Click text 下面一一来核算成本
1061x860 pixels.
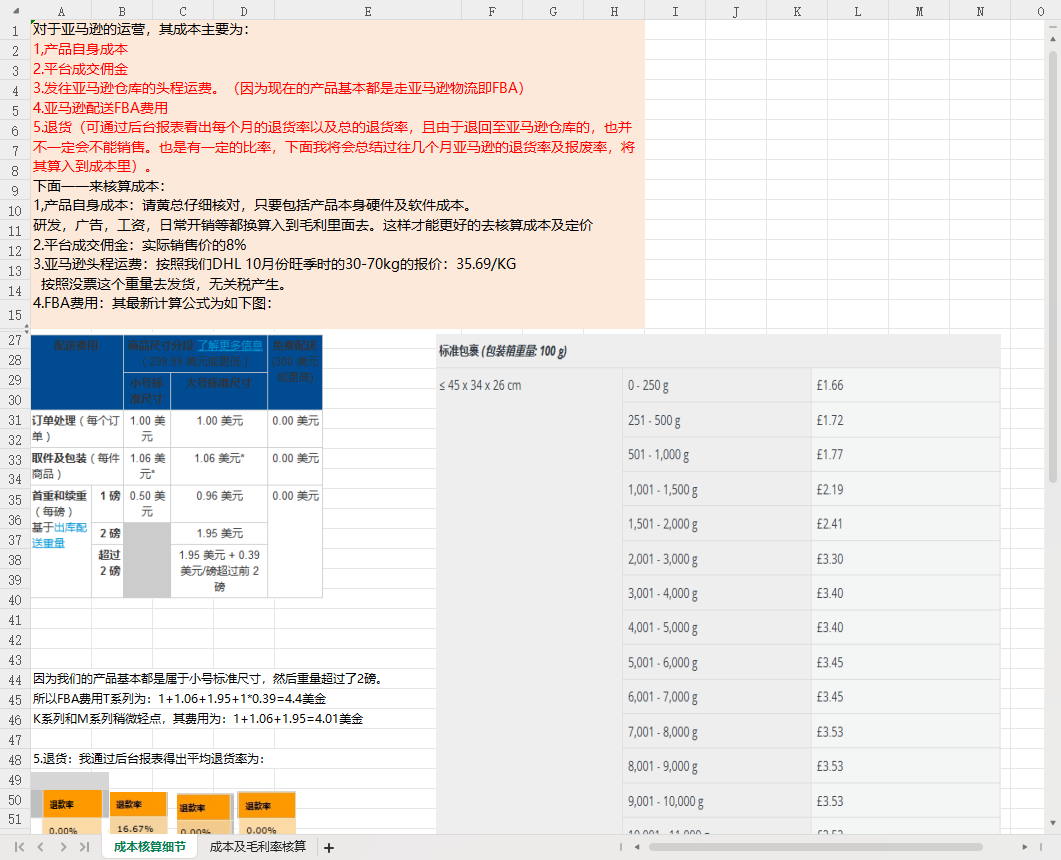[x=99, y=186]
